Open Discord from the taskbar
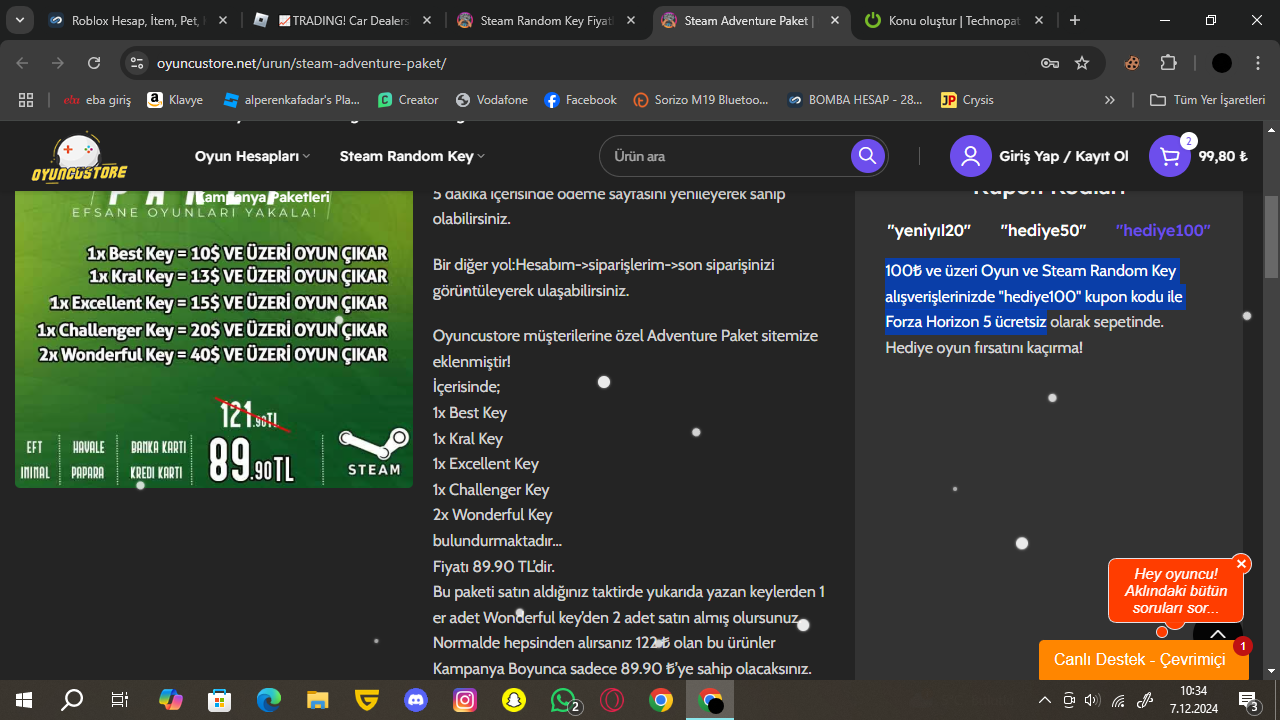 [415, 700]
